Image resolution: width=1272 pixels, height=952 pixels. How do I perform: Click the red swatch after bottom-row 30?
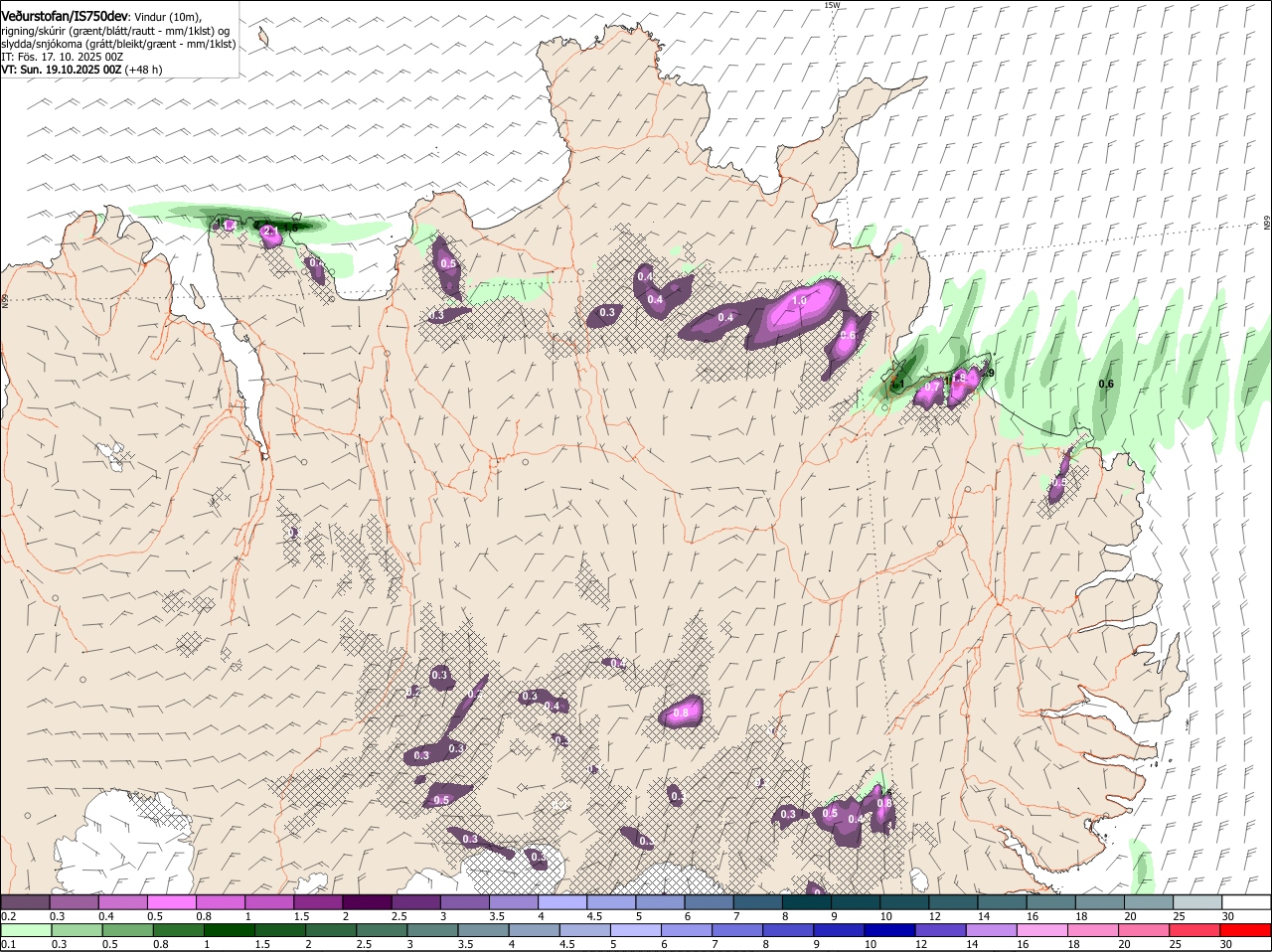pyautogui.click(x=1244, y=929)
